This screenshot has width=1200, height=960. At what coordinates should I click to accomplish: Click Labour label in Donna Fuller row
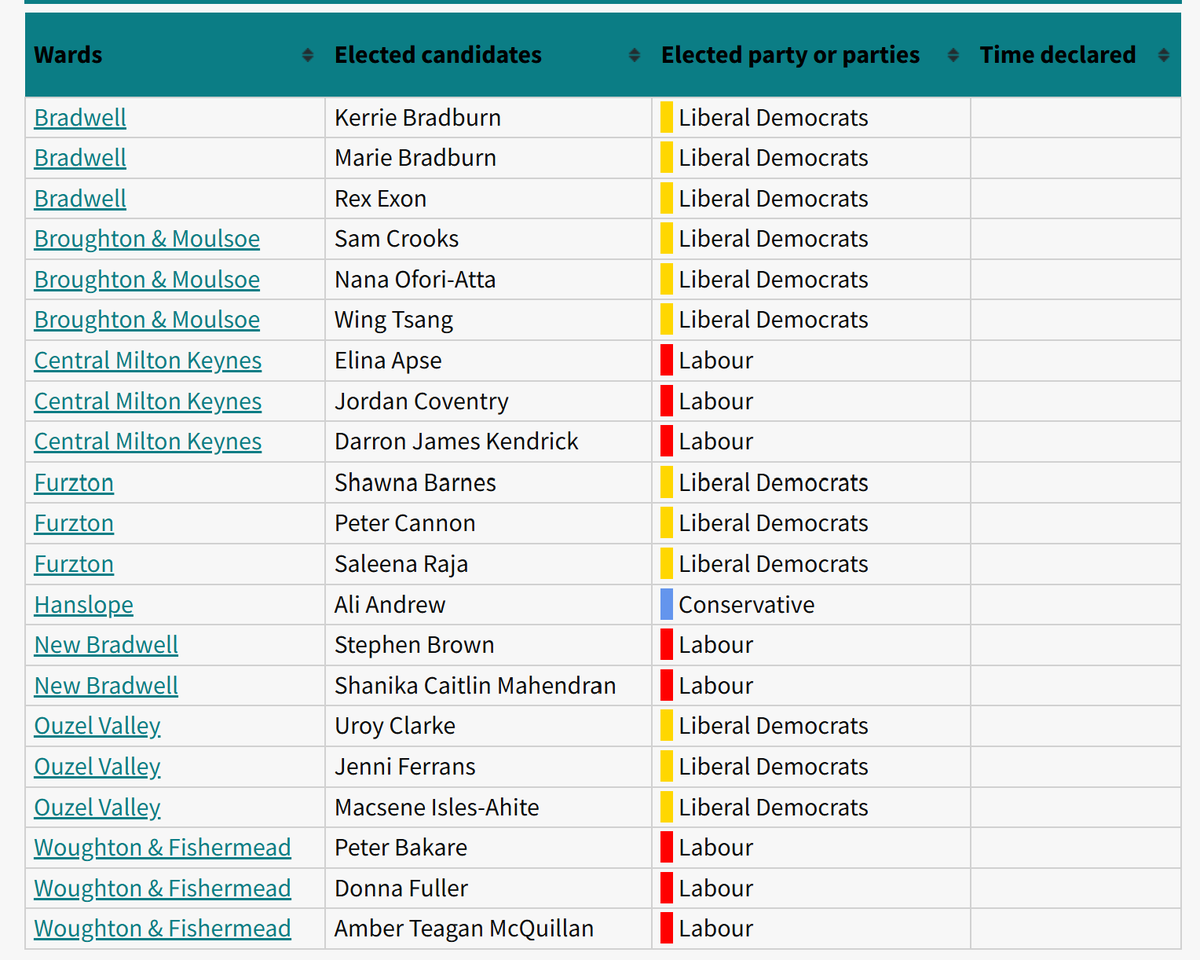click(716, 888)
